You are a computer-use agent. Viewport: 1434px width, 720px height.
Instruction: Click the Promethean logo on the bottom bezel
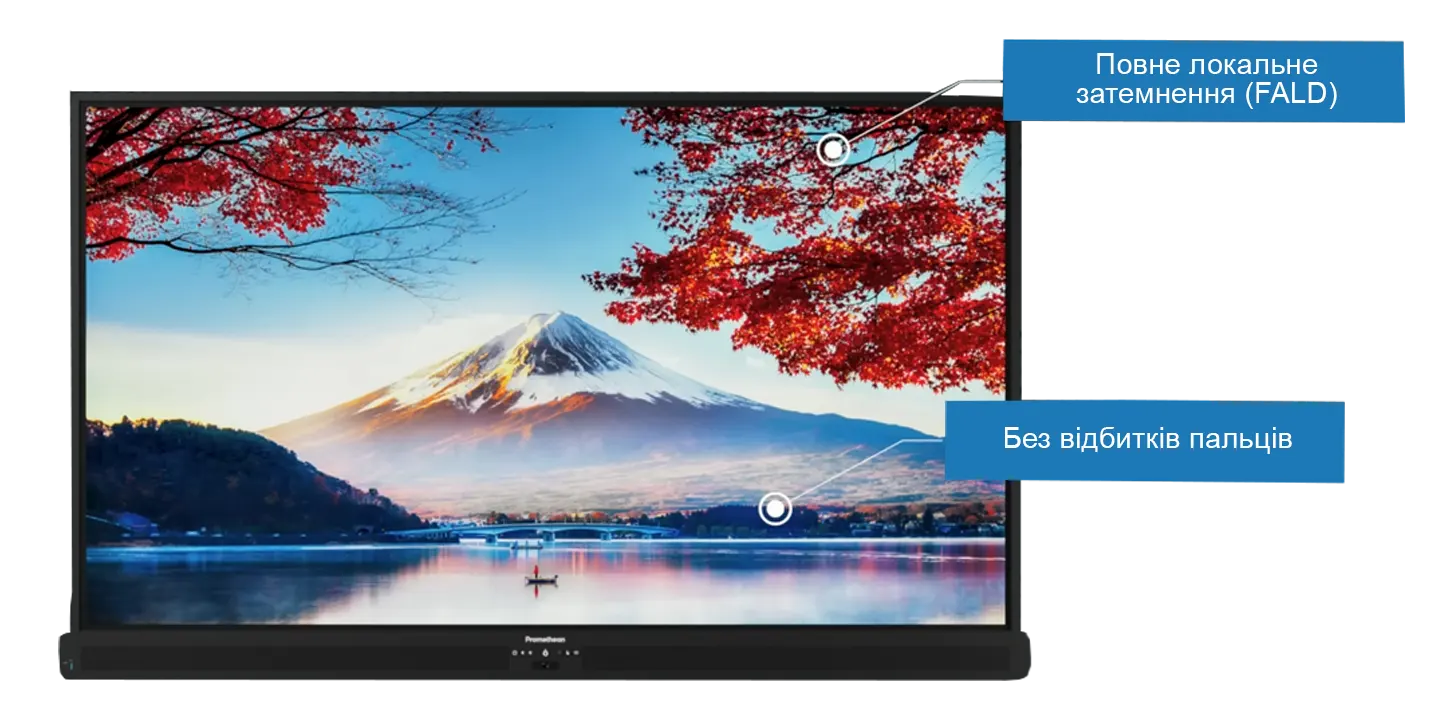(545, 638)
